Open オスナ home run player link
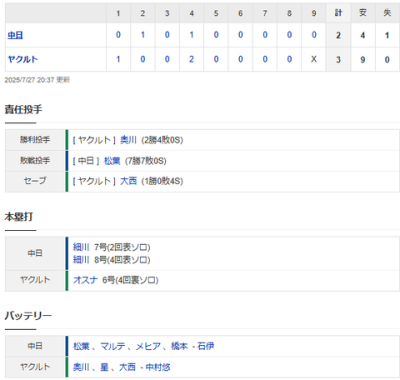Image resolution: width=400 pixels, height=380 pixels. [85, 280]
